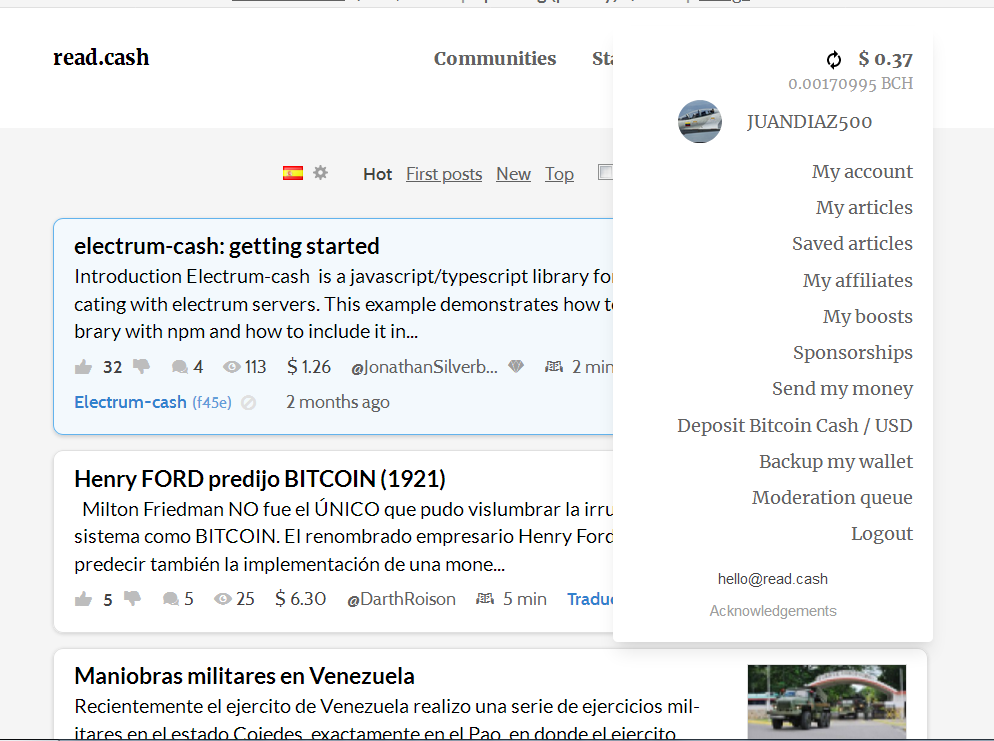Open article 'electrum-cash: getting started'
Viewport: 994px width, 741px height.
point(227,246)
